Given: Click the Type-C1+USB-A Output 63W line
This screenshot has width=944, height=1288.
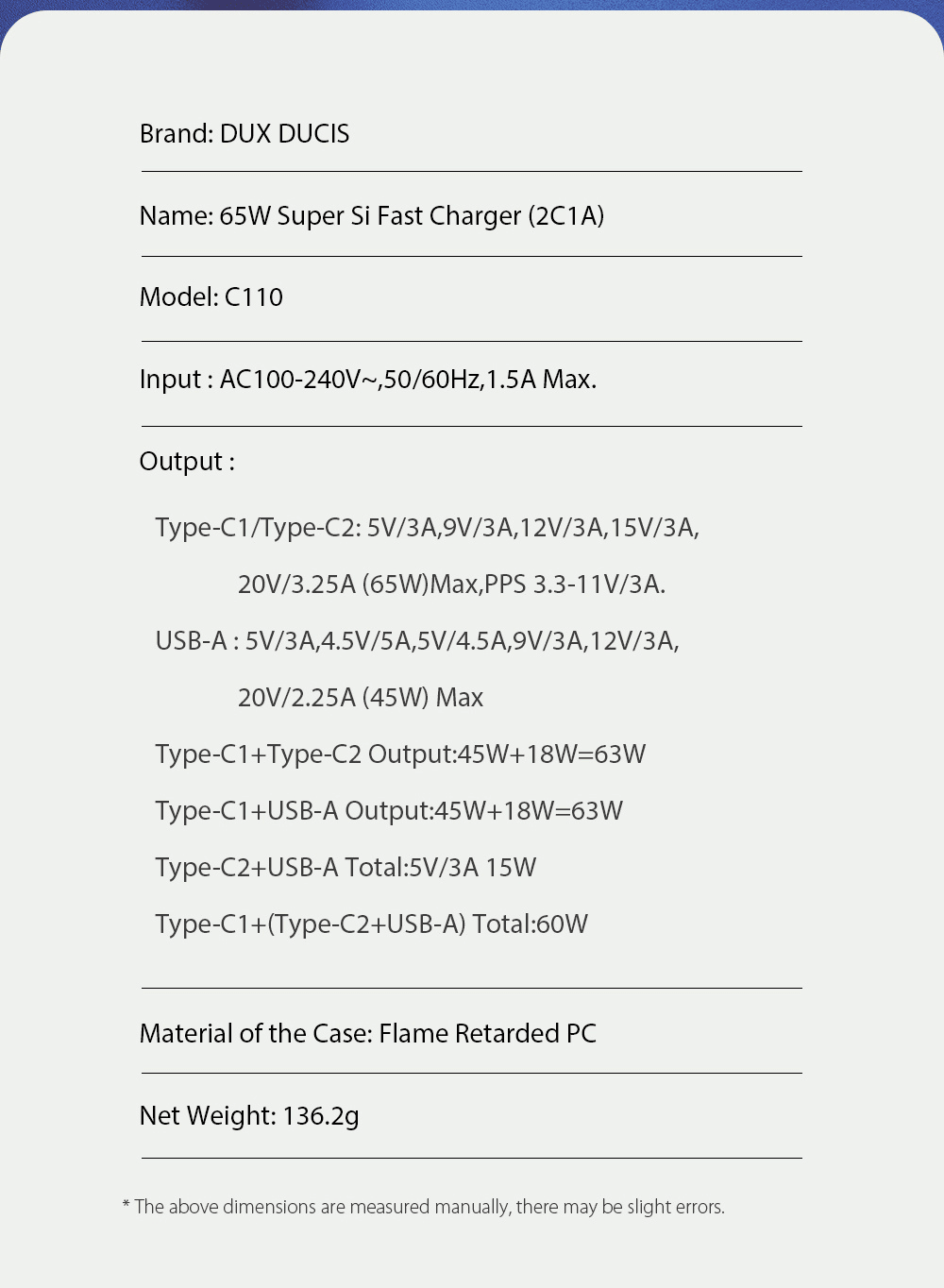Looking at the screenshot, I should [389, 811].
